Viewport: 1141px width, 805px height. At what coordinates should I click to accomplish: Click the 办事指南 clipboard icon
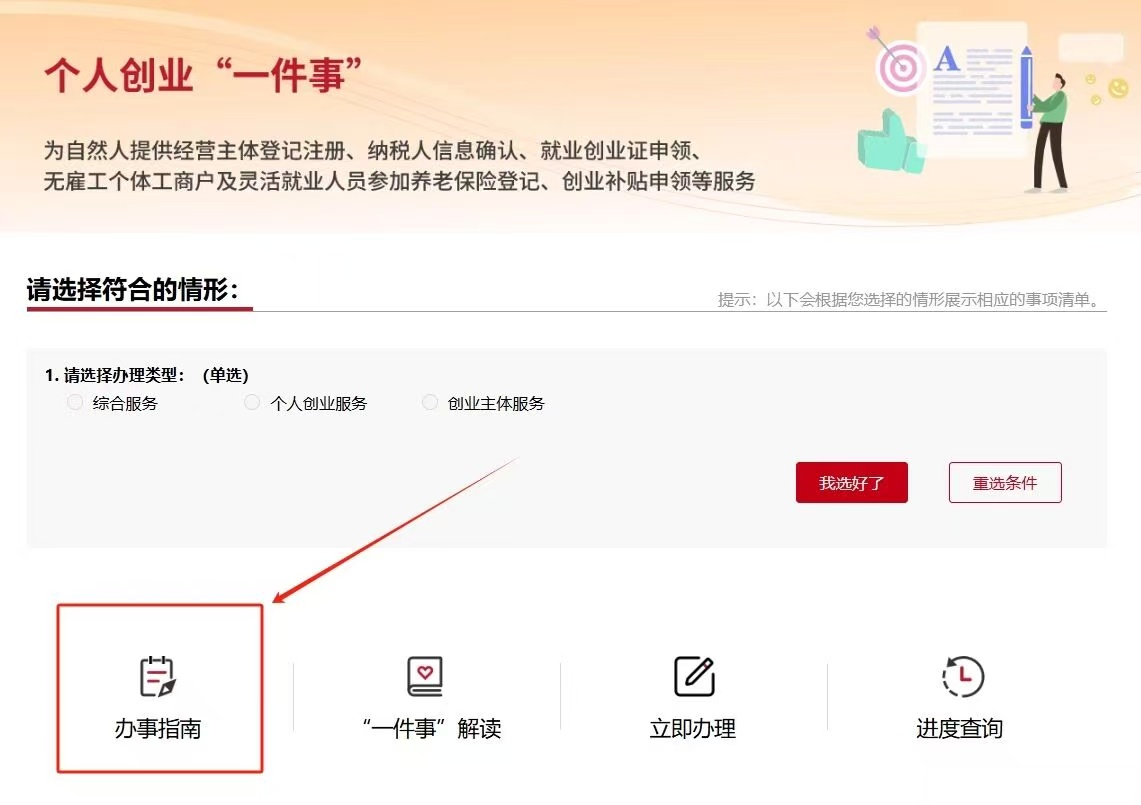pyautogui.click(x=157, y=677)
